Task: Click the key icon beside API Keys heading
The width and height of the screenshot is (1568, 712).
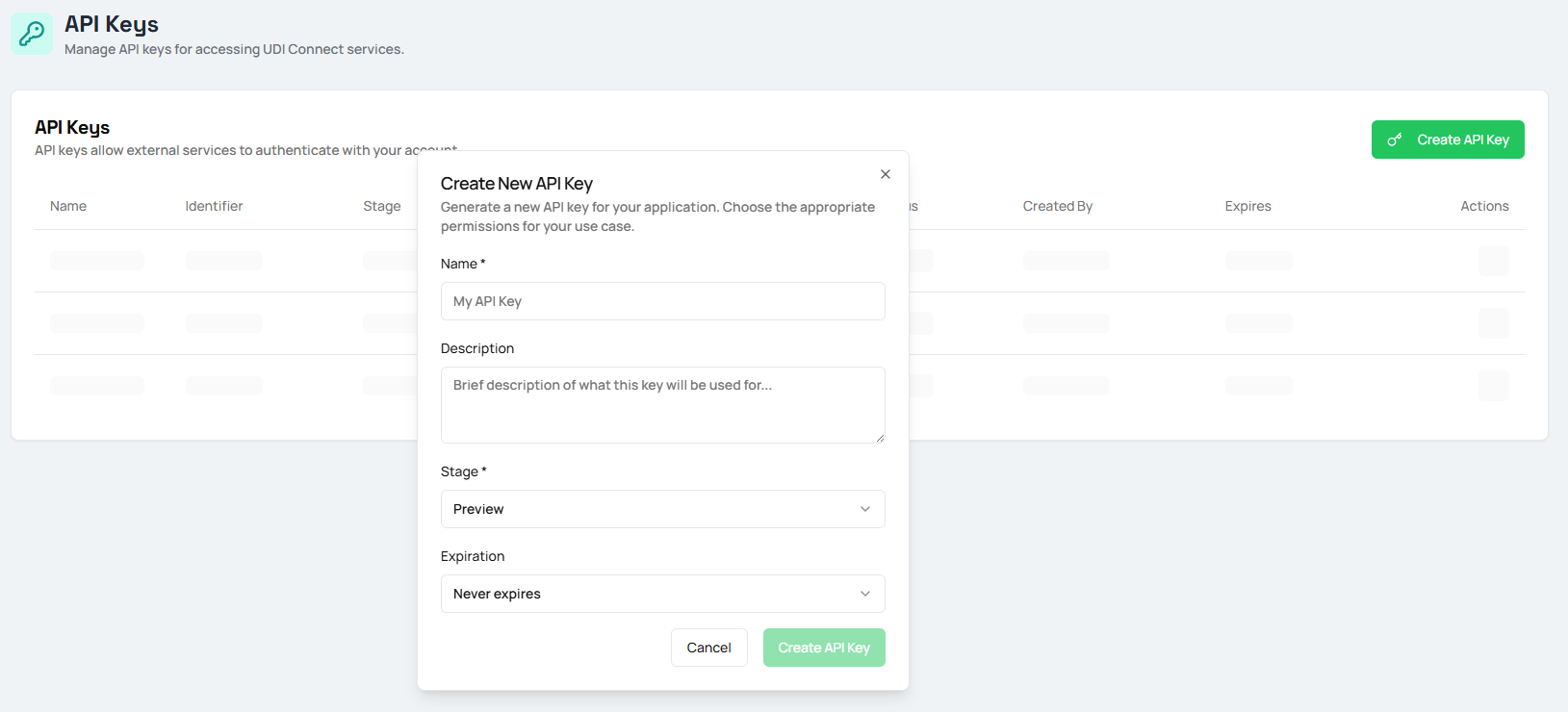Action: (32, 34)
